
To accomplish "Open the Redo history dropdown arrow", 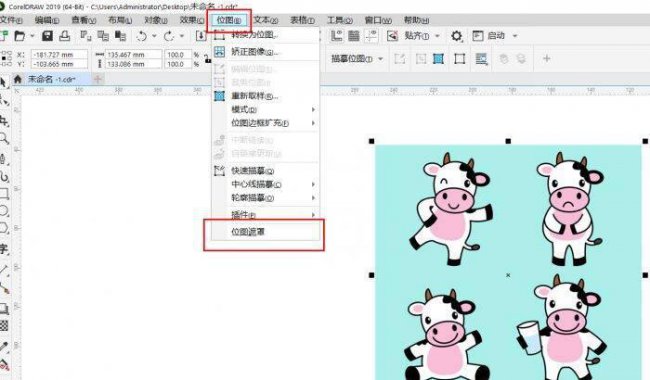I will point(182,36).
